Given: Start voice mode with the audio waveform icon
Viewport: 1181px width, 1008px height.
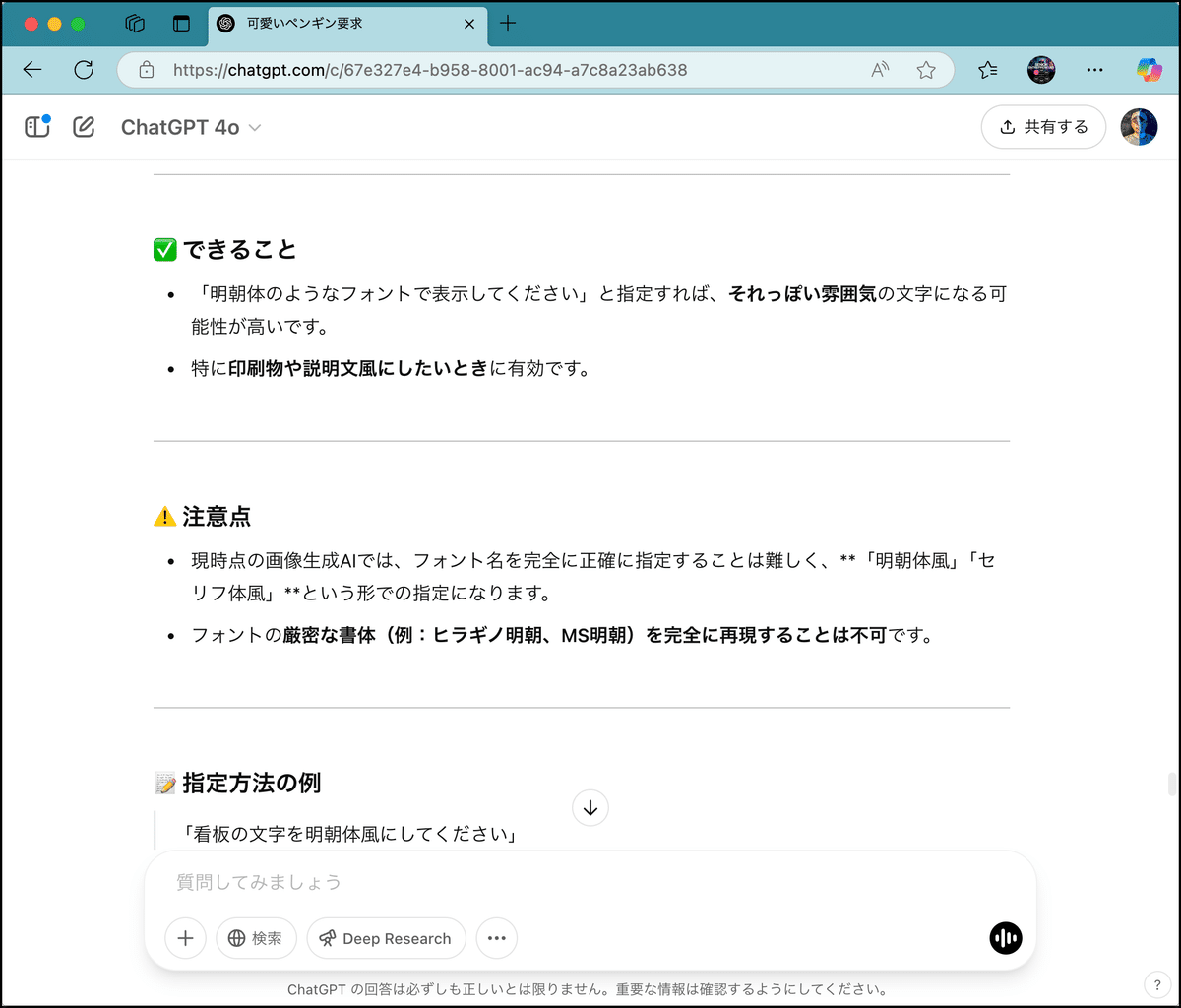Looking at the screenshot, I should tap(1005, 938).
